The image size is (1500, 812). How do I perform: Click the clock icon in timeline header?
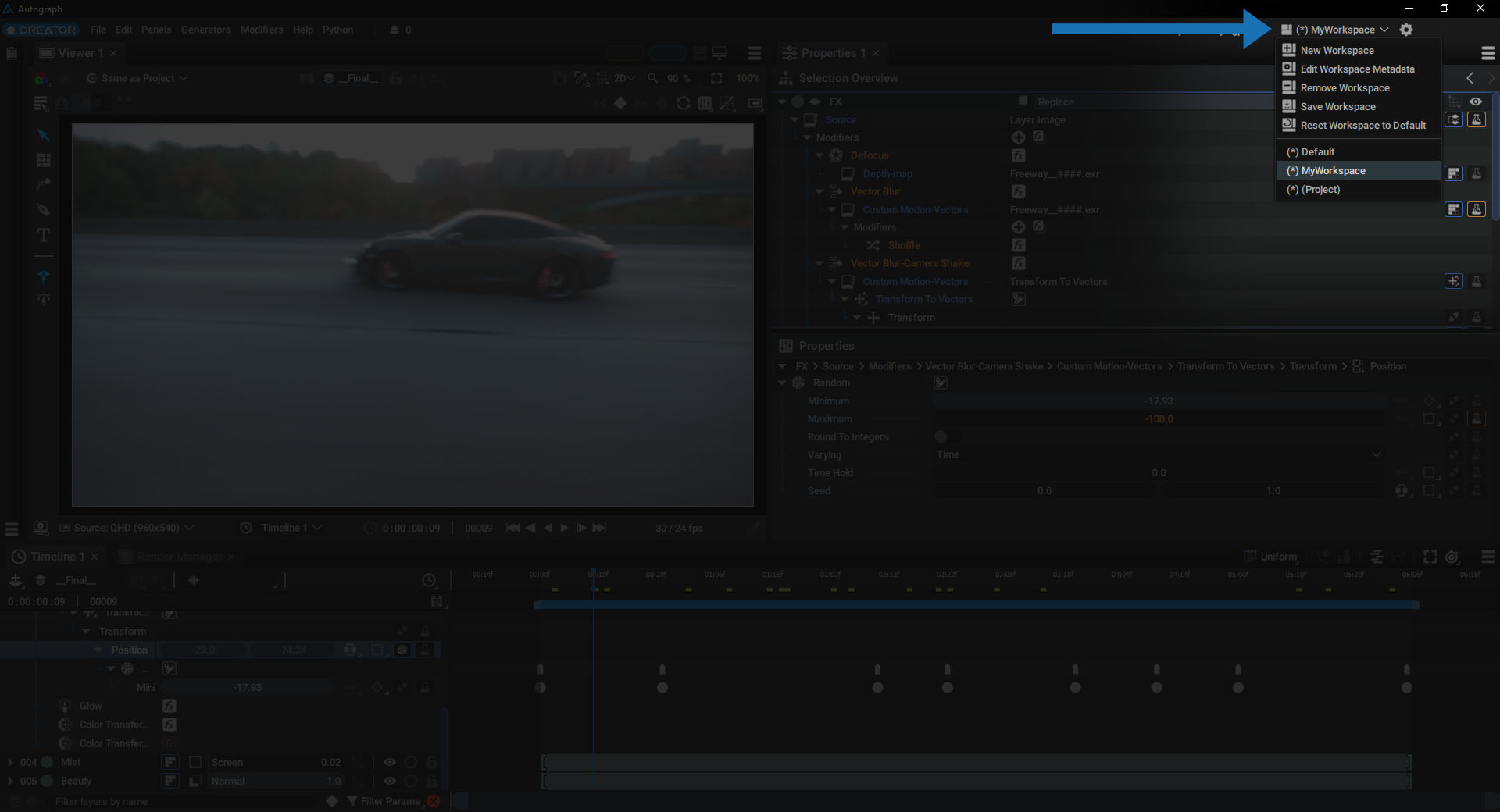(429, 580)
